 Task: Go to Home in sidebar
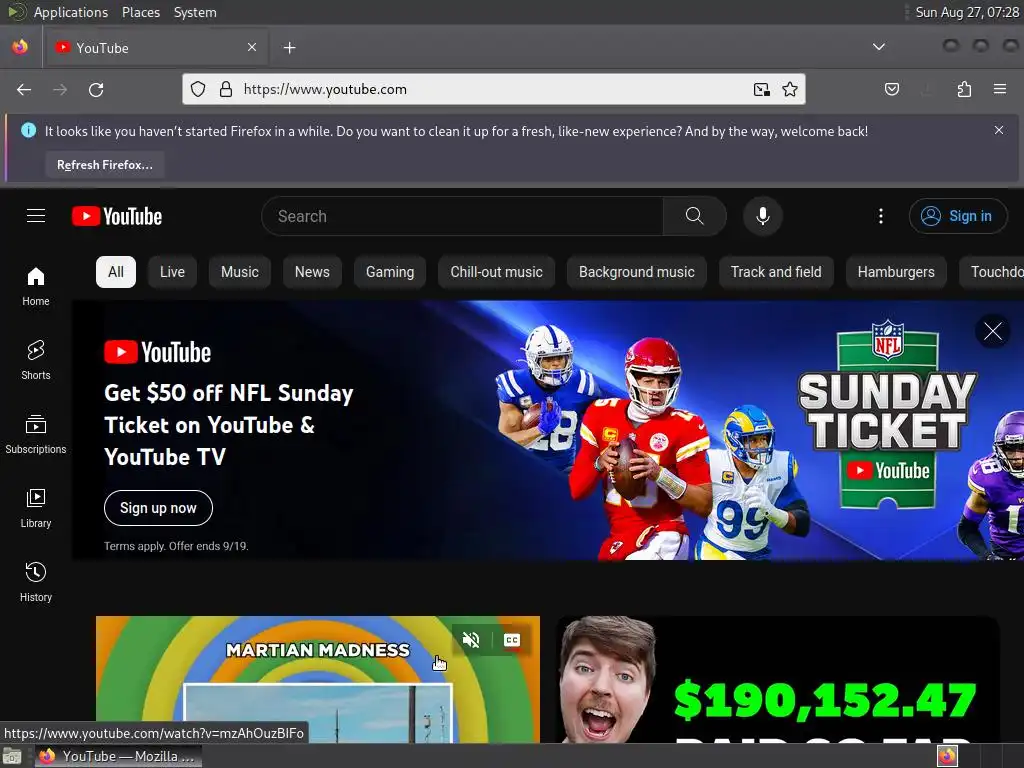(36, 286)
